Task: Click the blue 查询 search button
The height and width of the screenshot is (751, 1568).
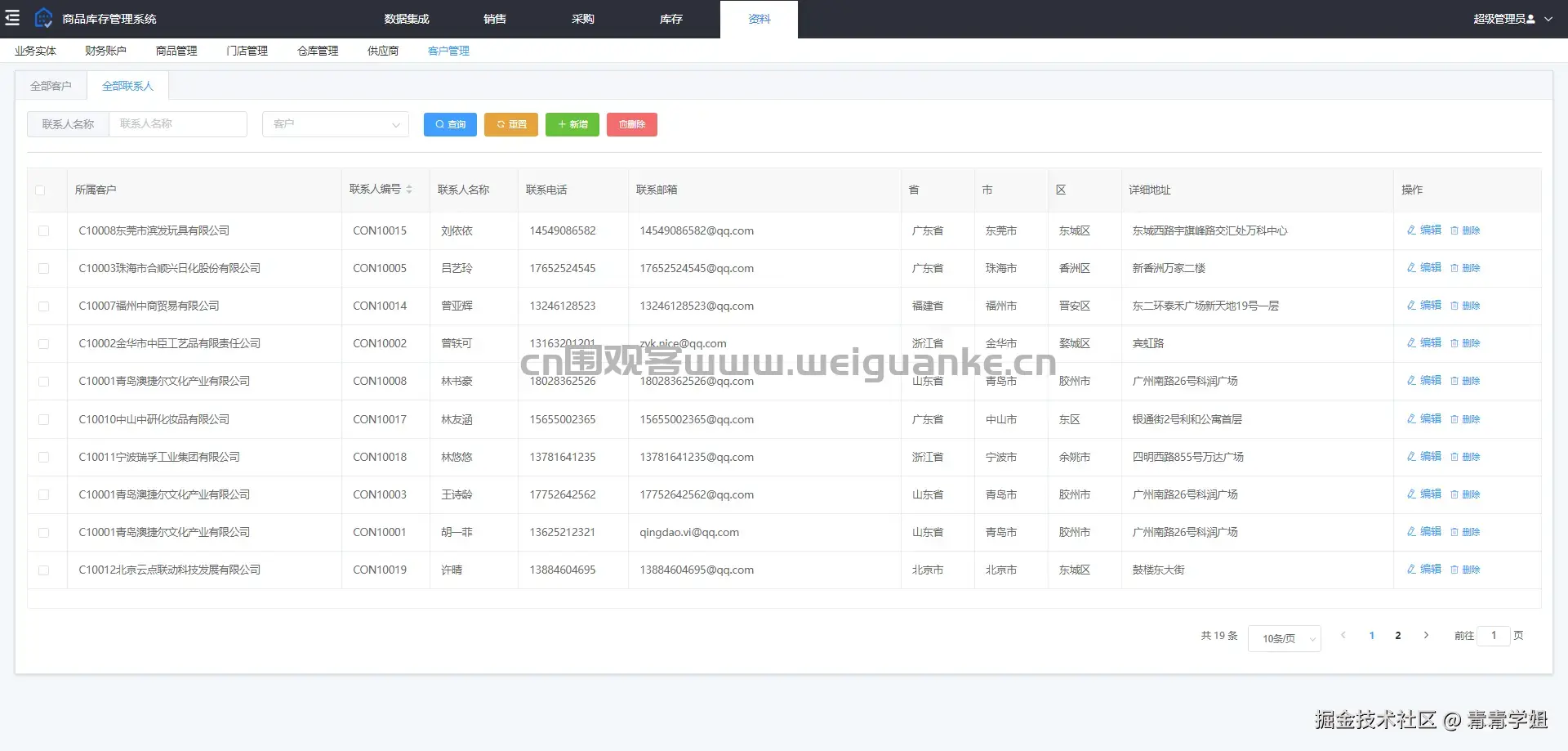Action: tap(450, 124)
